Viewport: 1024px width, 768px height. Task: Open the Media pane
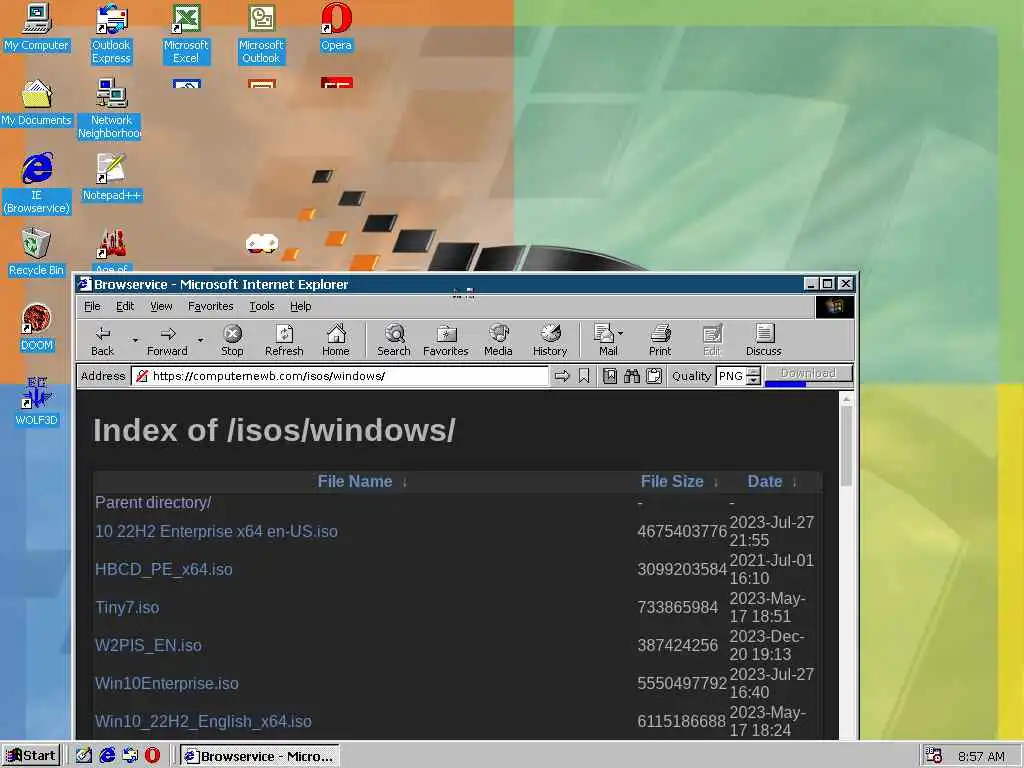(x=498, y=340)
